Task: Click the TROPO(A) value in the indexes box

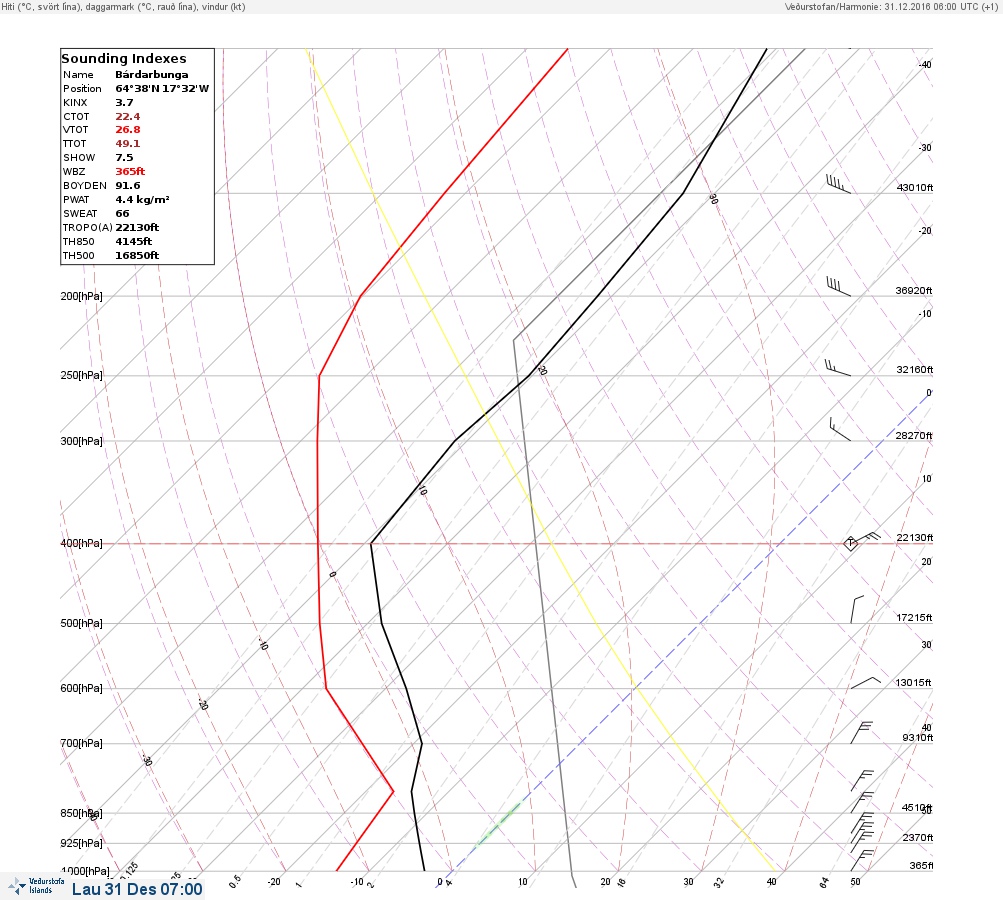Action: (x=137, y=227)
